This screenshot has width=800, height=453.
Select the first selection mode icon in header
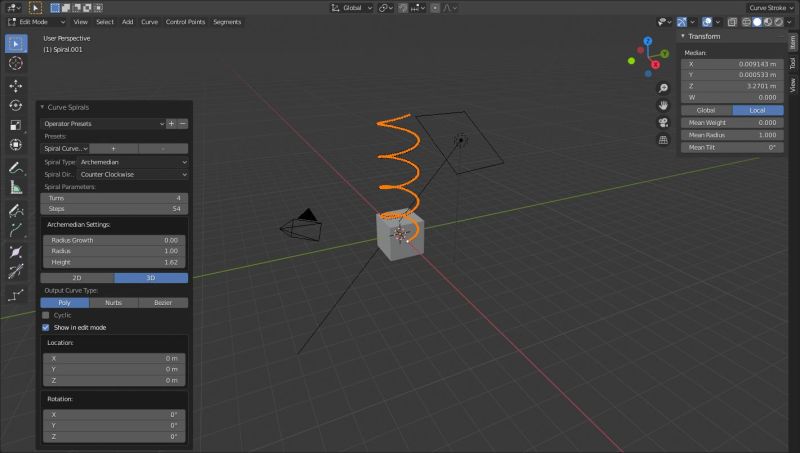pyautogui.click(x=55, y=8)
